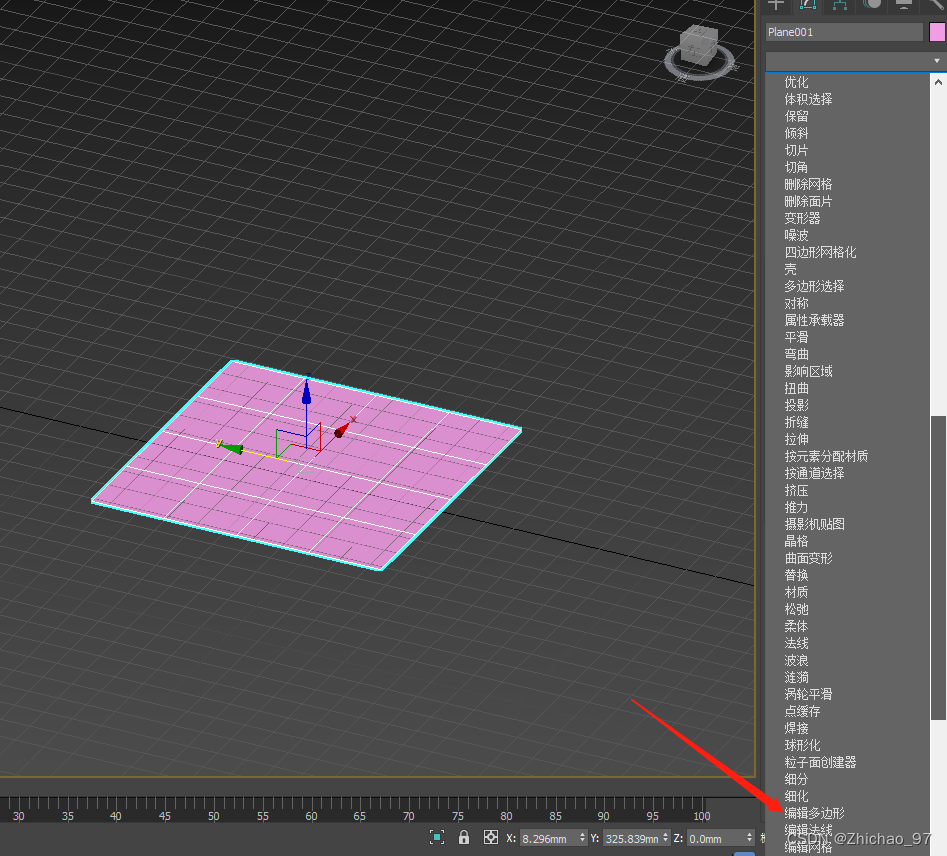Apply the 挤压 modifier
The width and height of the screenshot is (947, 856).
[796, 491]
